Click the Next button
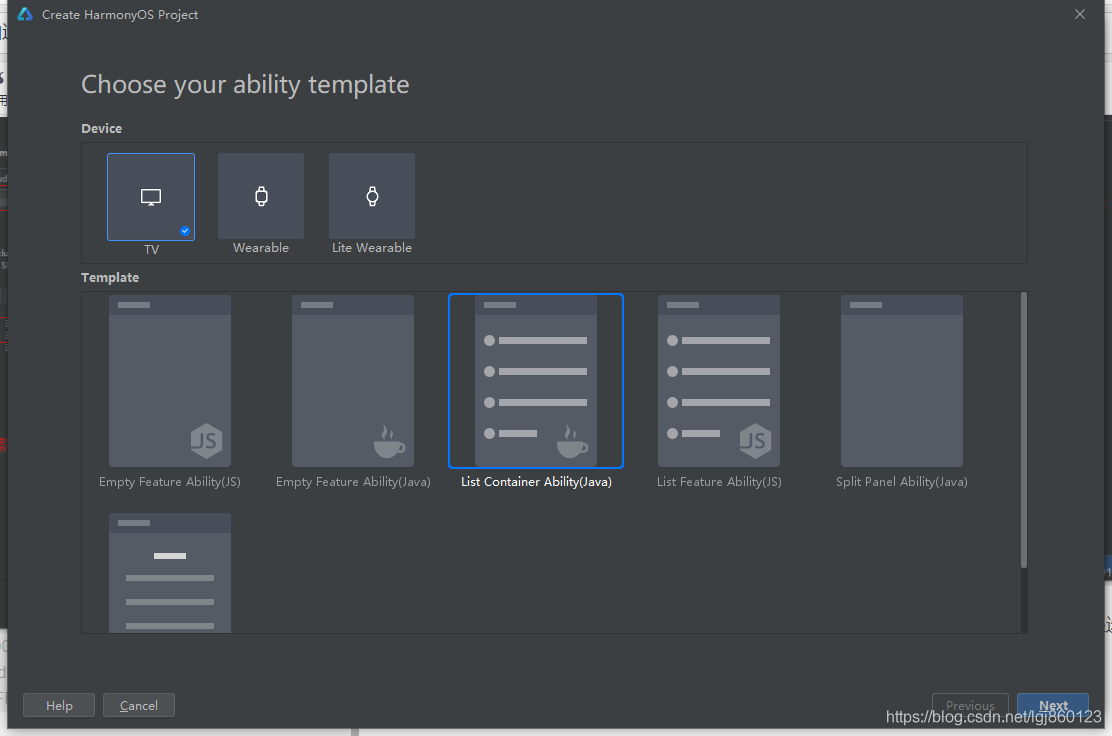Viewport: 1112px width, 736px height. click(1053, 706)
